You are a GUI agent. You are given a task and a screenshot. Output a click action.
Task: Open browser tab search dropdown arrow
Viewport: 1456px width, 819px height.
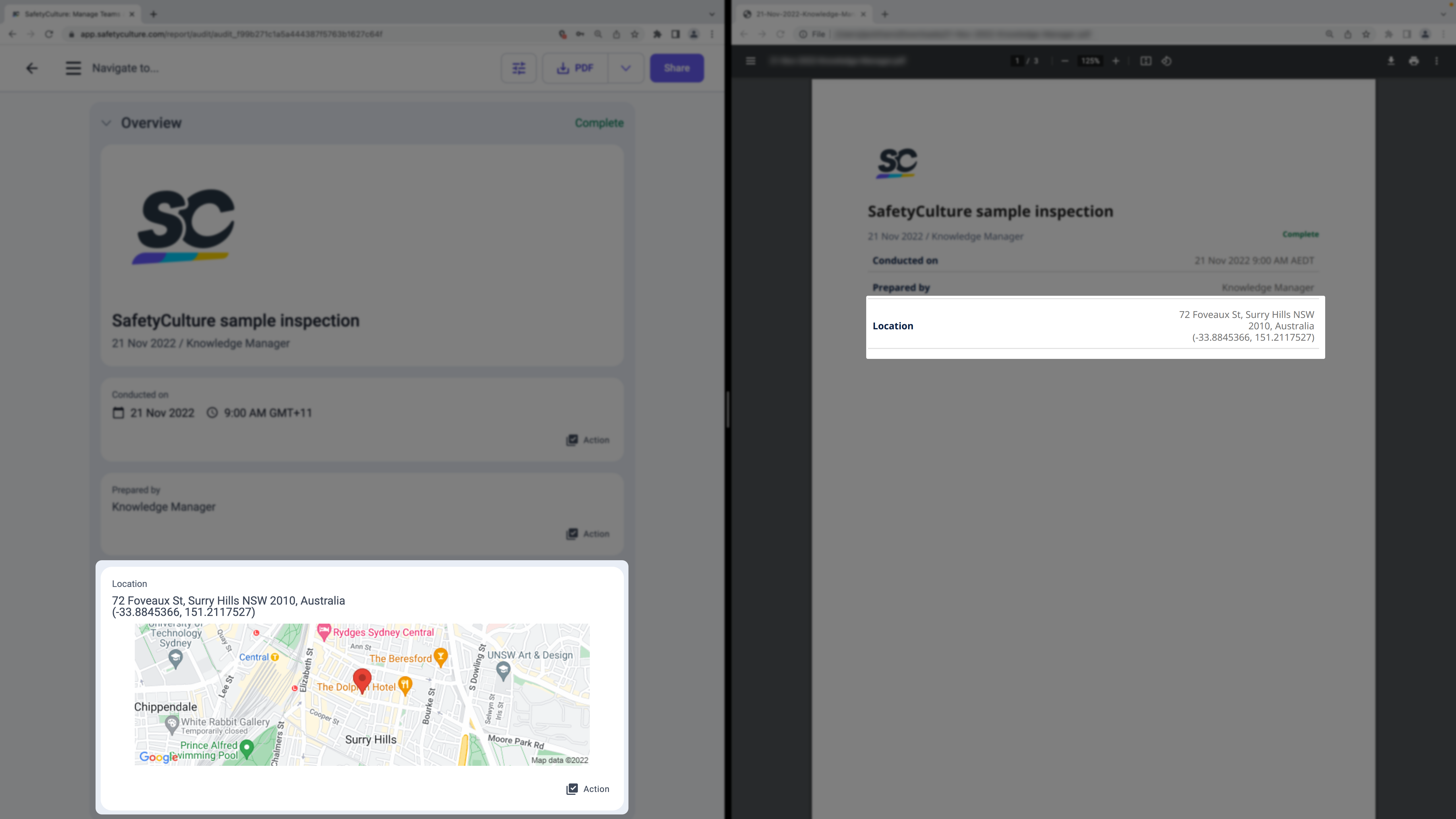[x=712, y=14]
